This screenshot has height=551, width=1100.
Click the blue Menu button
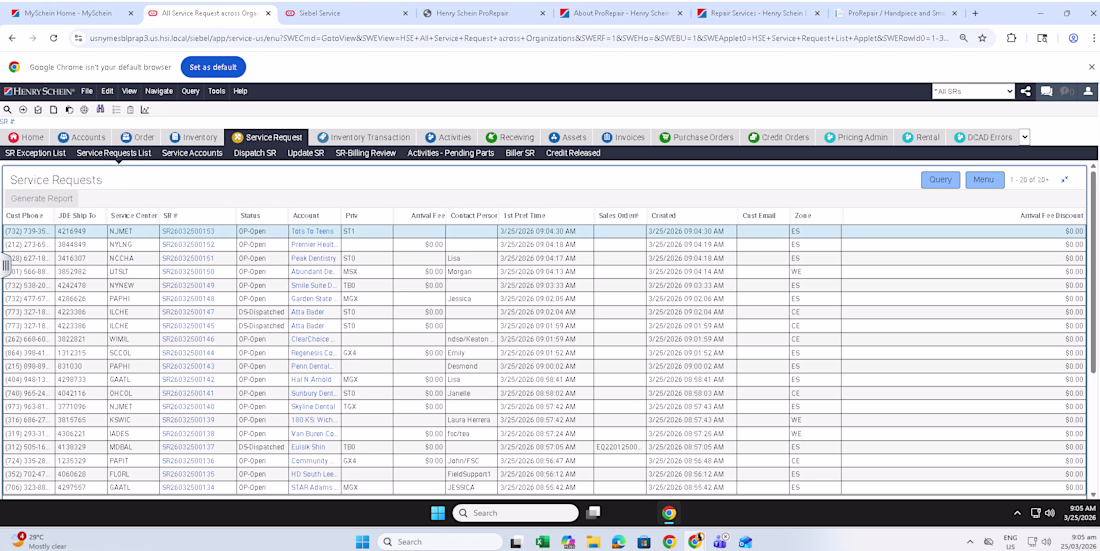click(x=984, y=180)
